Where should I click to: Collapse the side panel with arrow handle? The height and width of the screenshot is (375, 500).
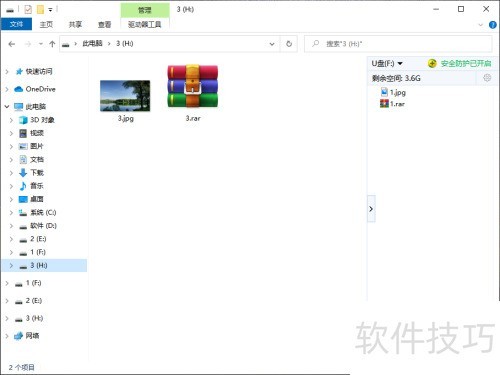(371, 209)
